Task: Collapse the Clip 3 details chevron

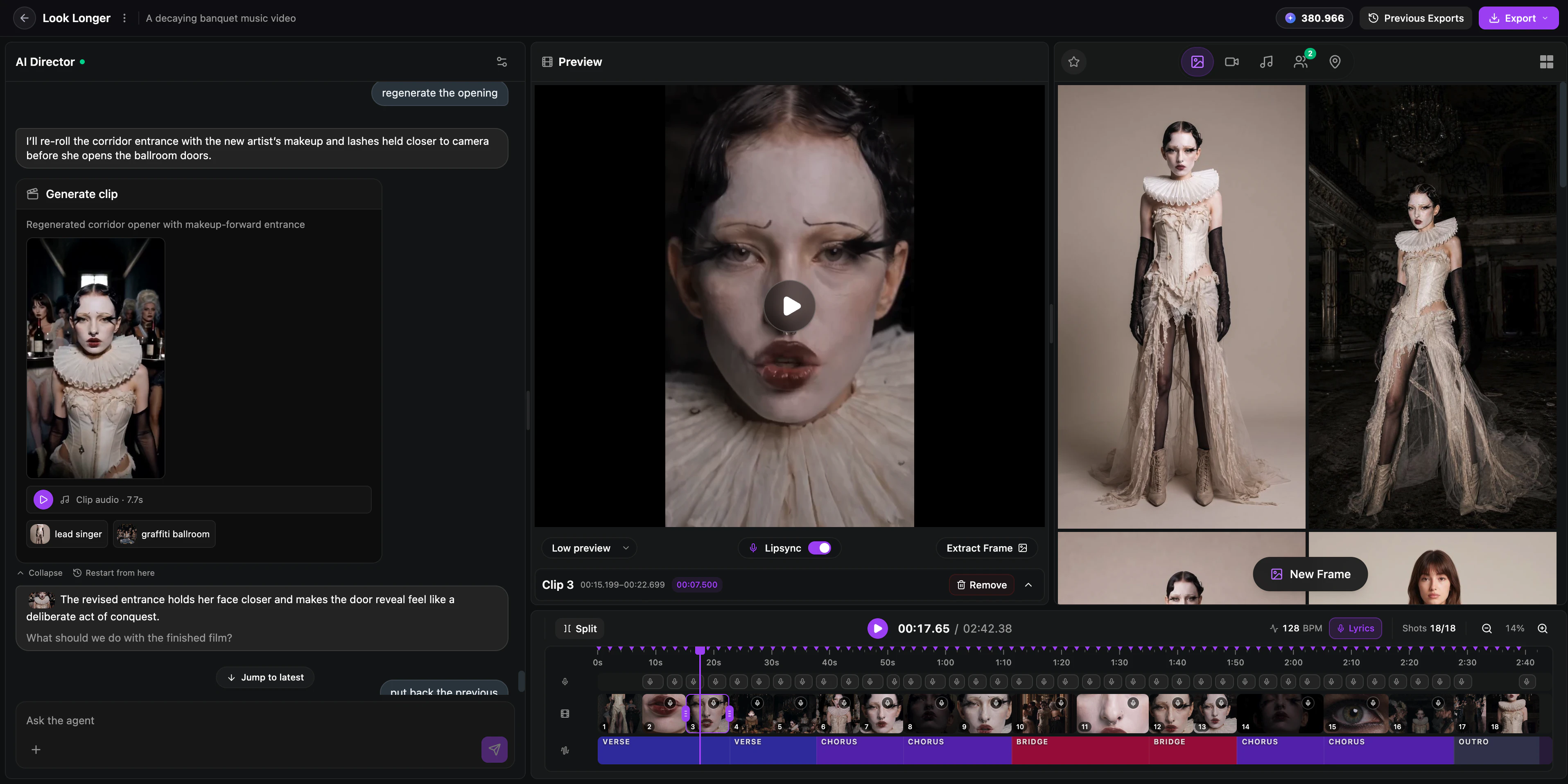Action: click(x=1028, y=584)
